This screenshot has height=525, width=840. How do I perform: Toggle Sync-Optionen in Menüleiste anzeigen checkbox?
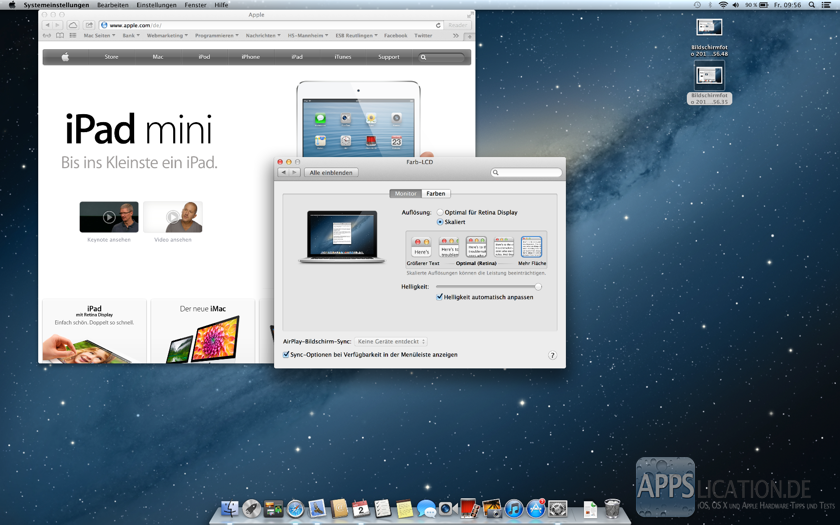point(286,355)
